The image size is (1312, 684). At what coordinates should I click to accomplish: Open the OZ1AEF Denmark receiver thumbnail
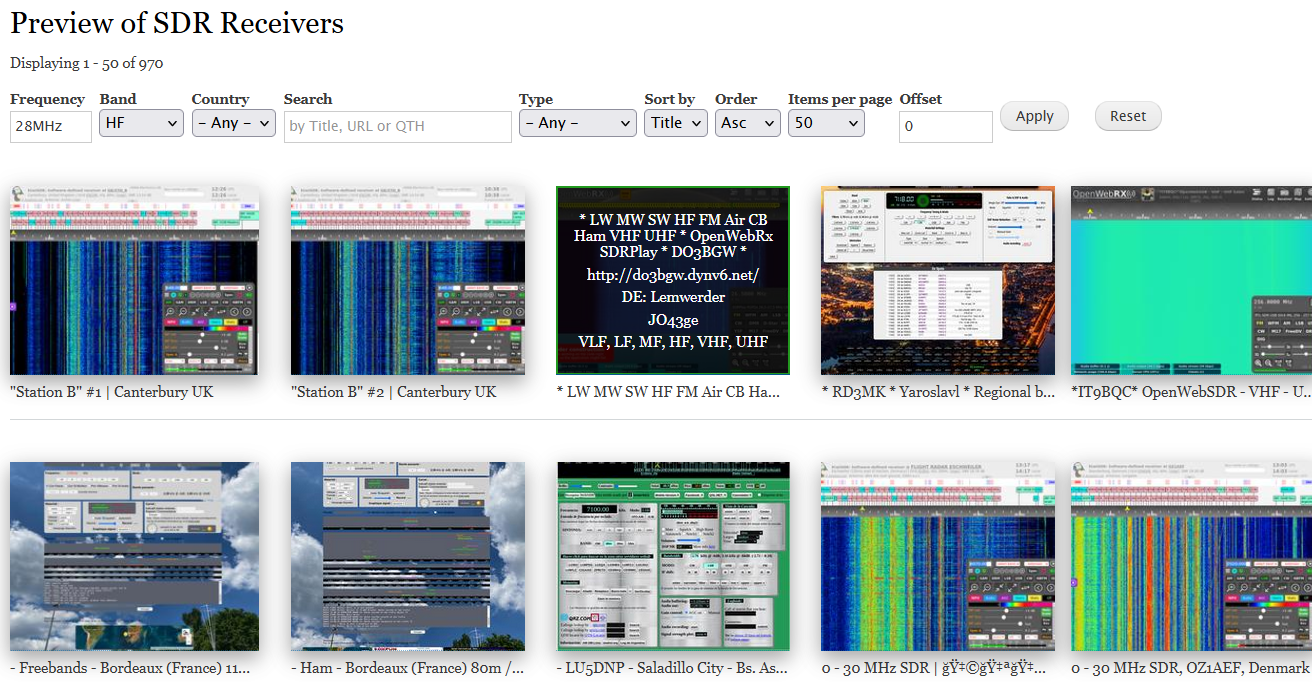(x=1191, y=556)
